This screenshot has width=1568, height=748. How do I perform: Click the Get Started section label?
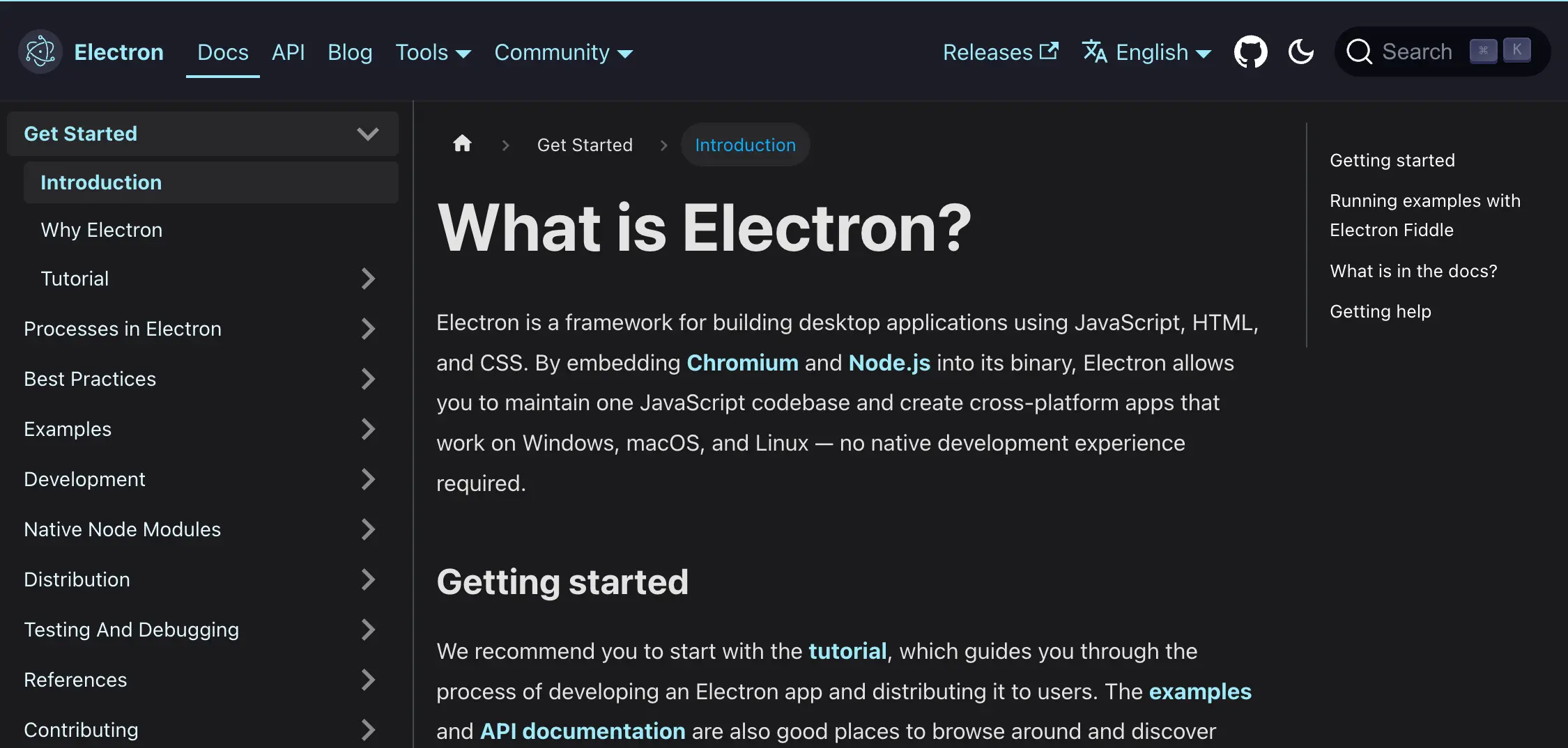point(80,134)
